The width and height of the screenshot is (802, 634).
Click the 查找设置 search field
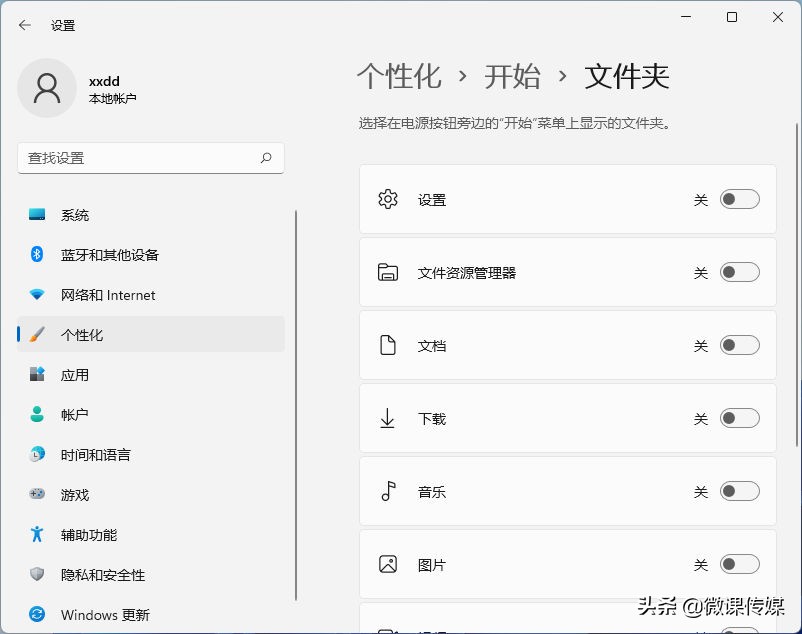click(151, 158)
